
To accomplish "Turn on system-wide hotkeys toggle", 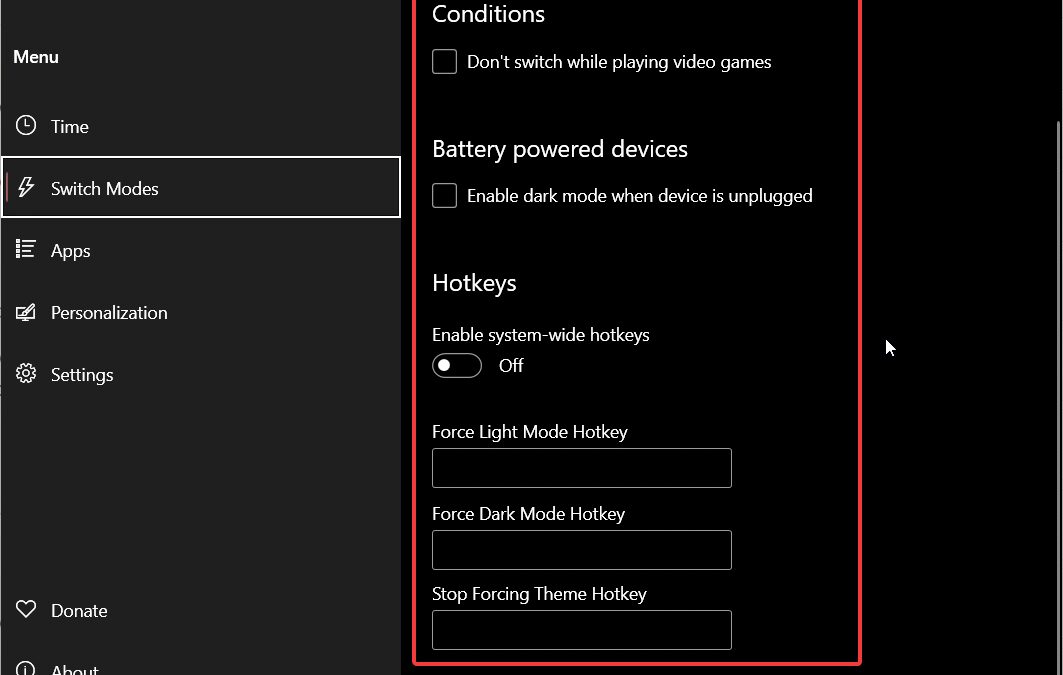I will [x=457, y=366].
